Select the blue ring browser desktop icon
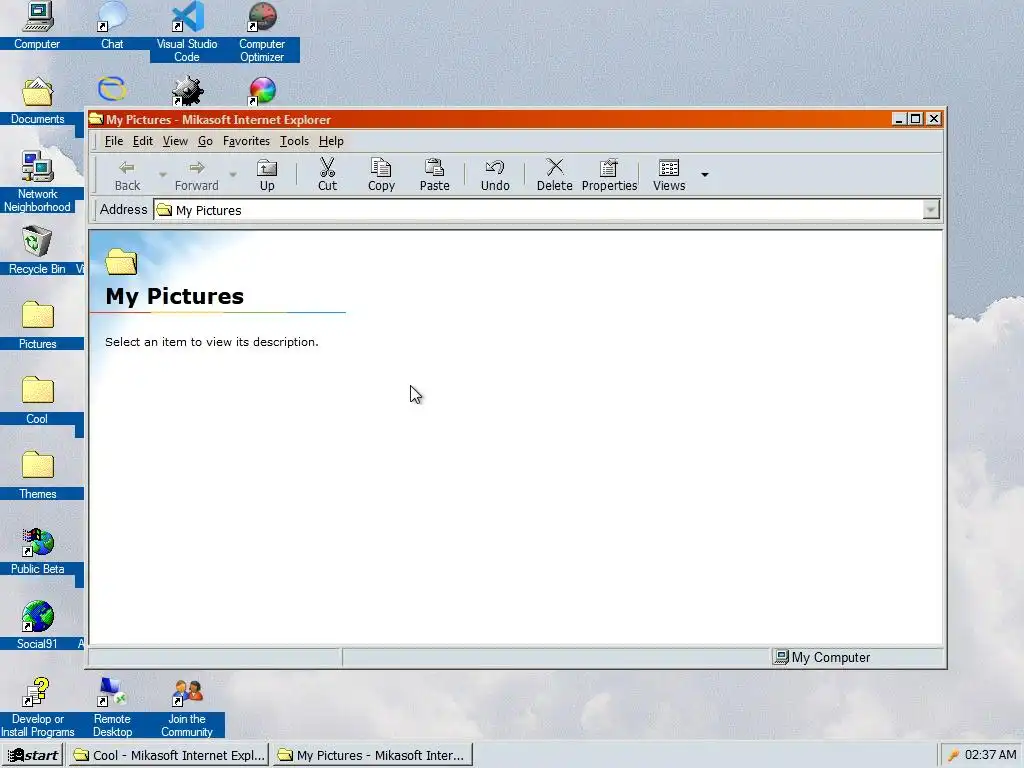 [112, 89]
